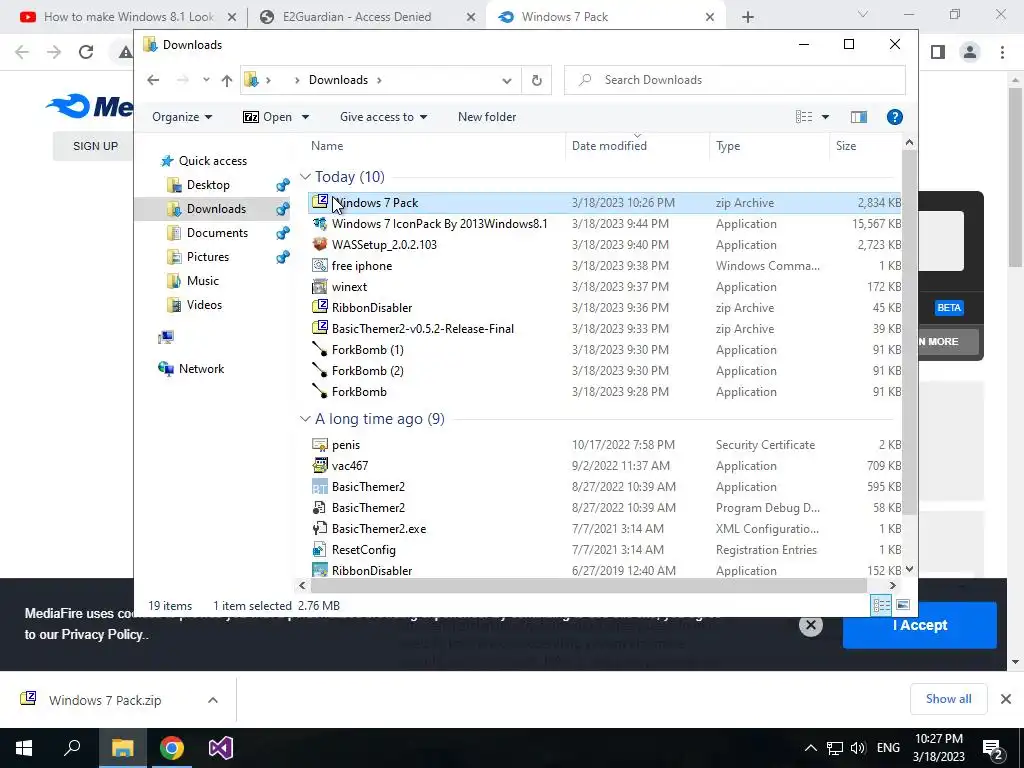Expand the Give access to menu
This screenshot has width=1024, height=768.
[x=383, y=117]
